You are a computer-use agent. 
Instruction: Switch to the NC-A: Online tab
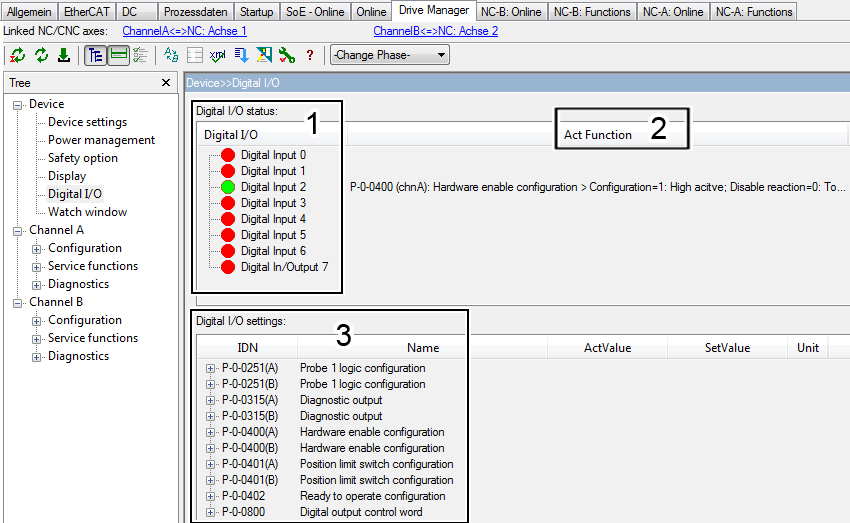(x=673, y=12)
